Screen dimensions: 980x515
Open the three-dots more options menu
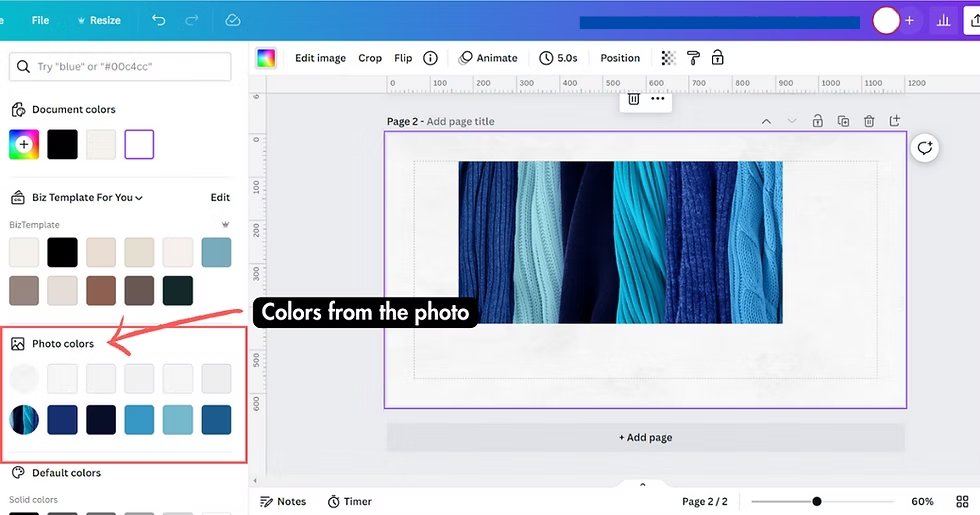[x=658, y=99]
